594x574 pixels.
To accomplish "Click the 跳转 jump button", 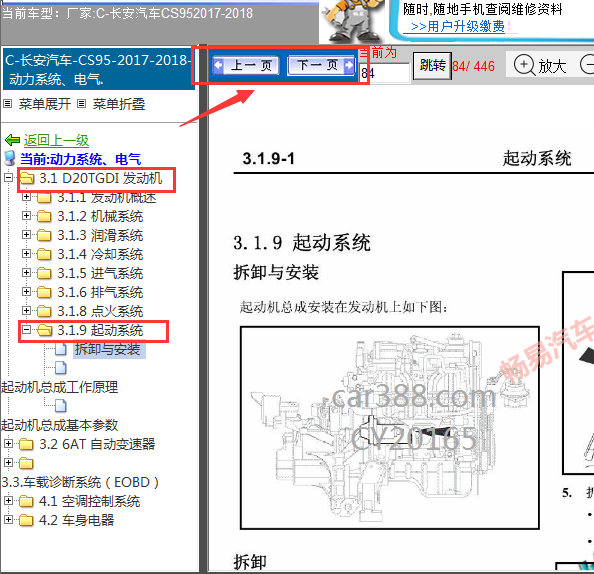I will (x=432, y=66).
